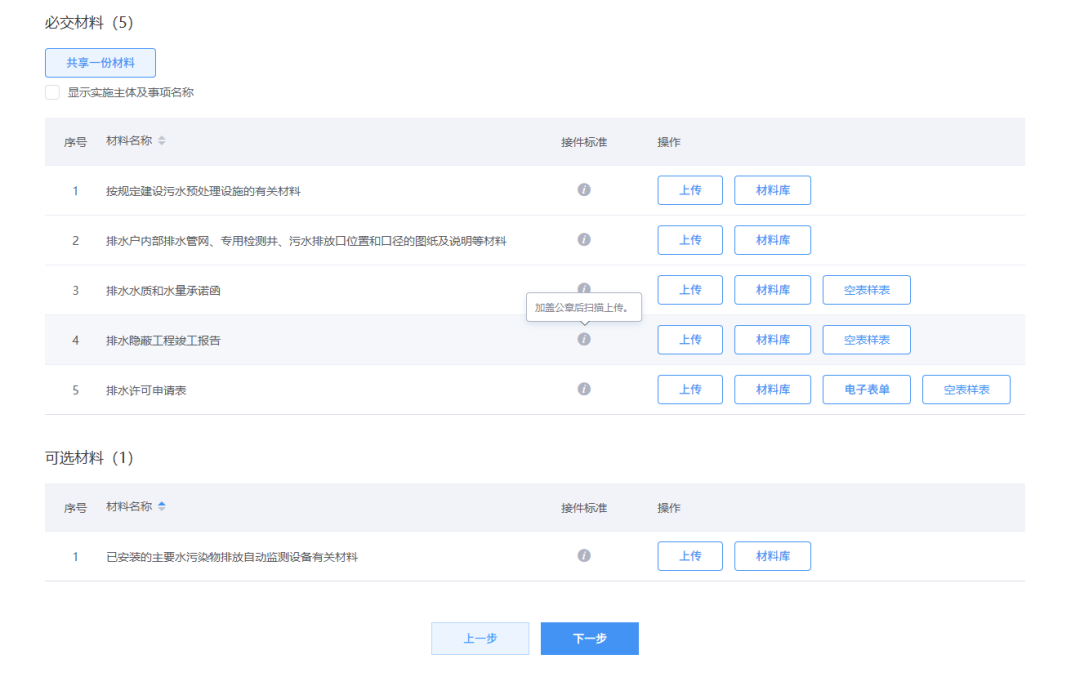Sort required materials by 材料名称
Viewport: 1080px width, 677px height.
coord(162,141)
